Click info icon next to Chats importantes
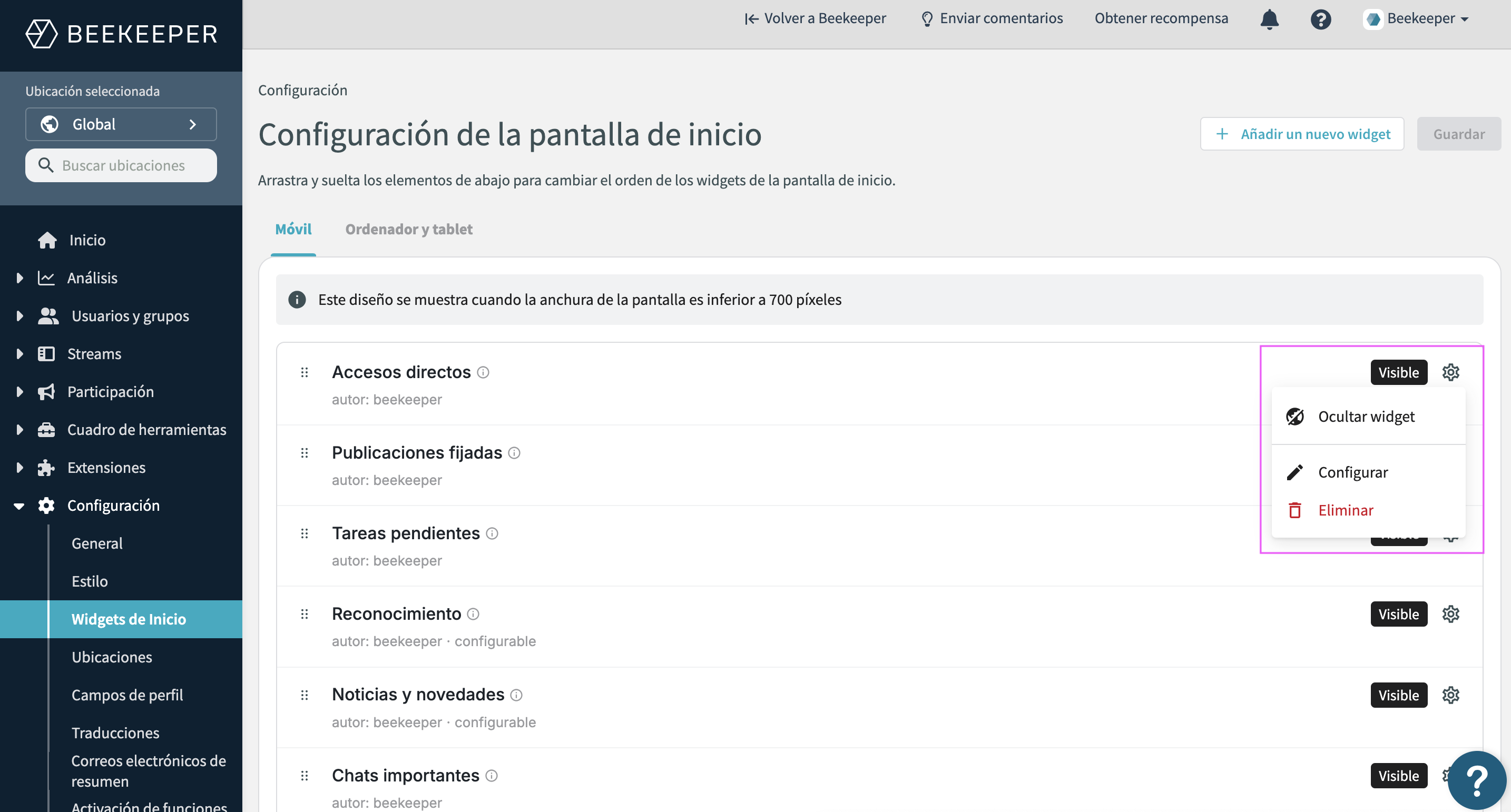Screen dimensions: 1511x812 click(492, 776)
